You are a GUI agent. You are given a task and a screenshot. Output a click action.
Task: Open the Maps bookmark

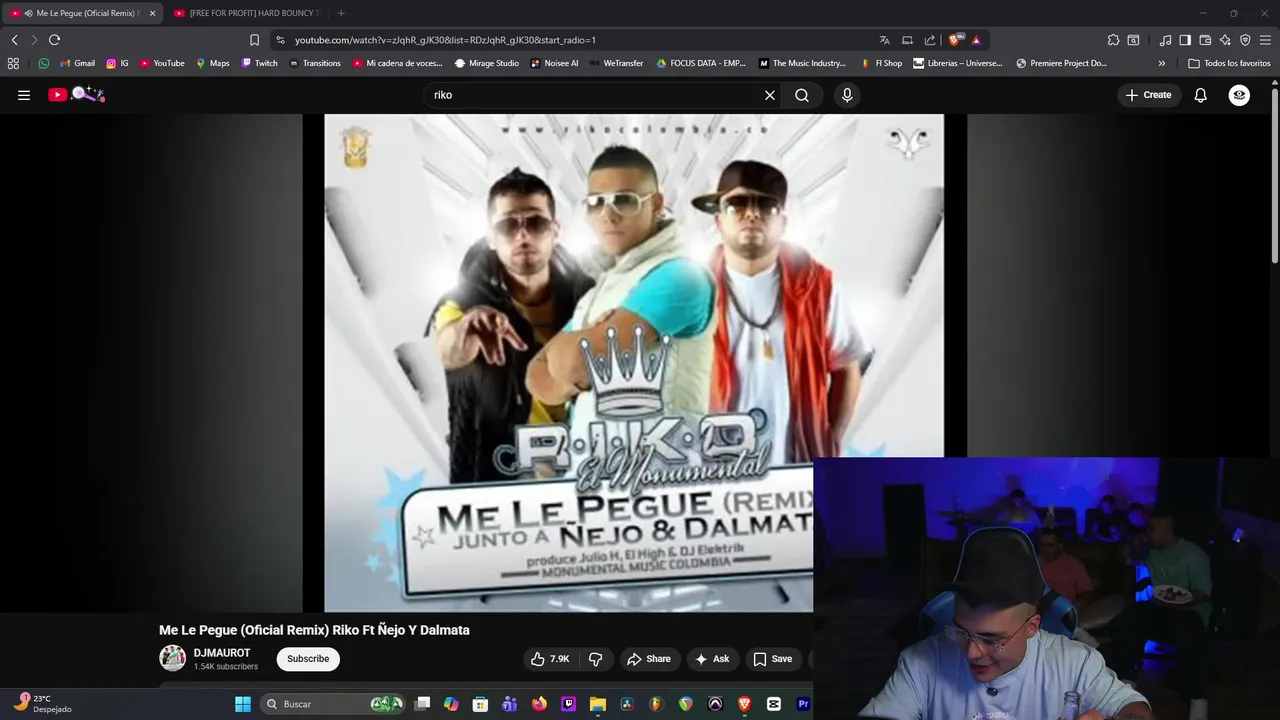click(x=212, y=63)
